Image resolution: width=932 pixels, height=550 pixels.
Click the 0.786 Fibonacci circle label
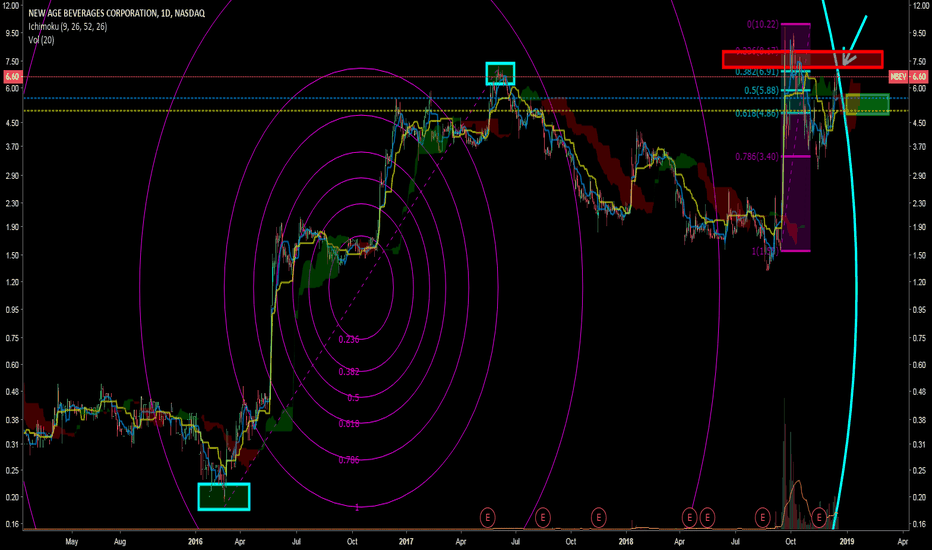click(x=349, y=460)
